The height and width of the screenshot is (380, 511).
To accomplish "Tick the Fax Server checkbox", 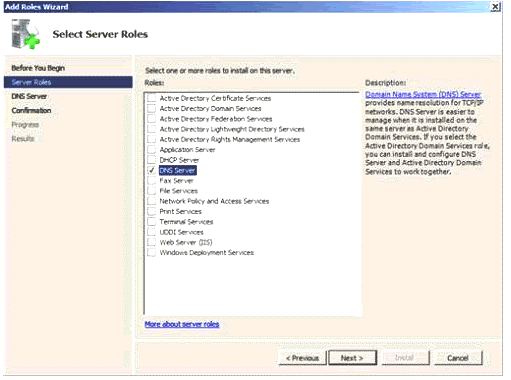I will click(x=151, y=180).
